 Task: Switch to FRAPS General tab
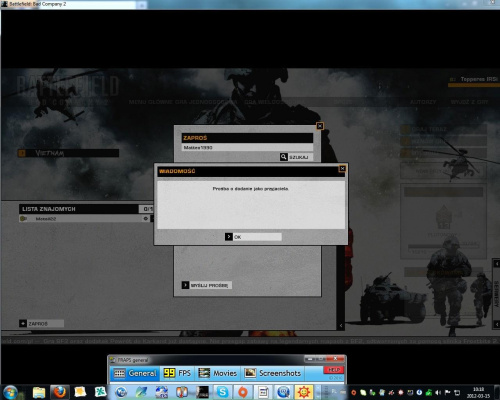[135, 373]
